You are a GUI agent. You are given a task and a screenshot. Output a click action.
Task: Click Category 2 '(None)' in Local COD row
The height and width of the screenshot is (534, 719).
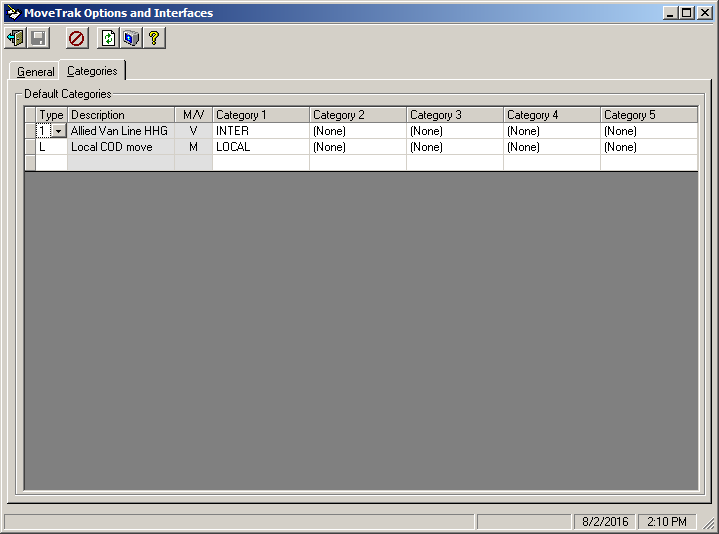point(358,147)
